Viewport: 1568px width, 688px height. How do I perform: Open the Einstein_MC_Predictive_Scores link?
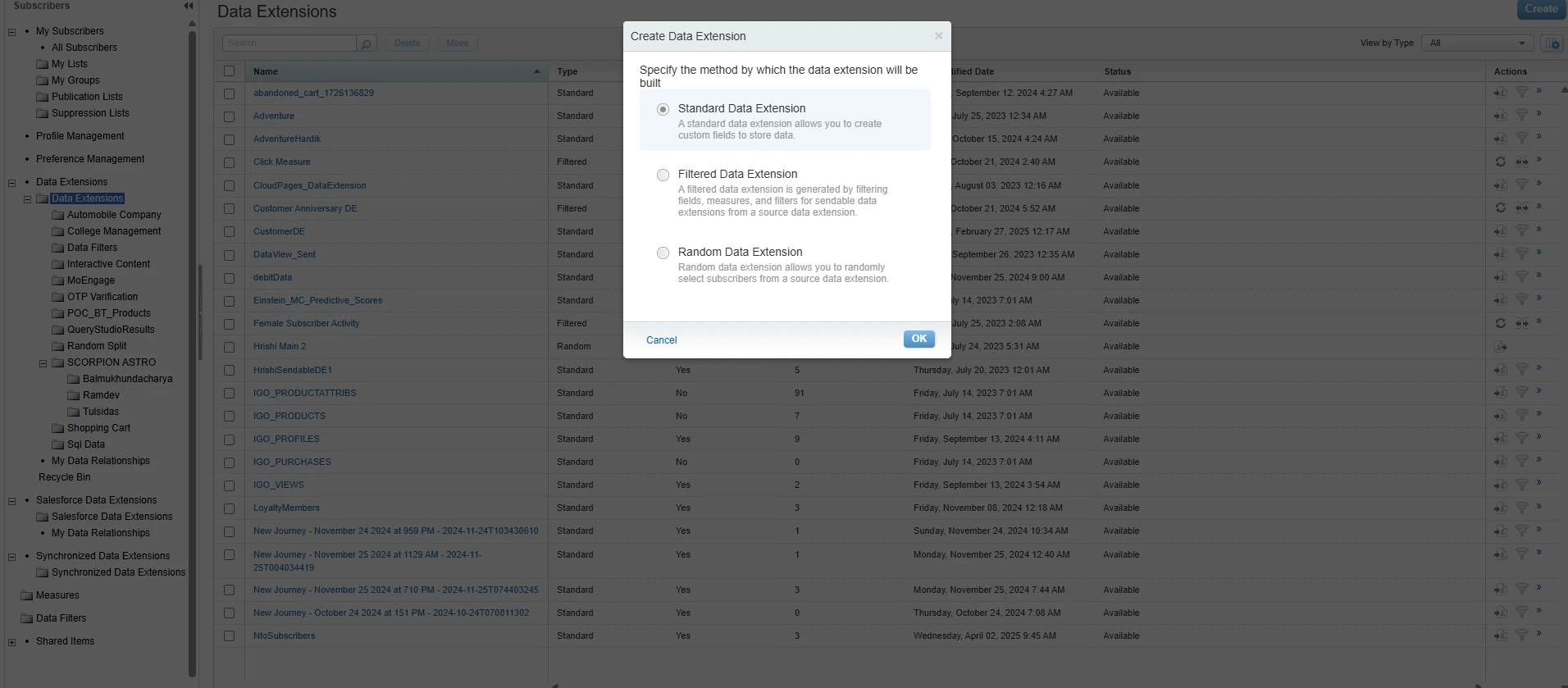tap(317, 300)
